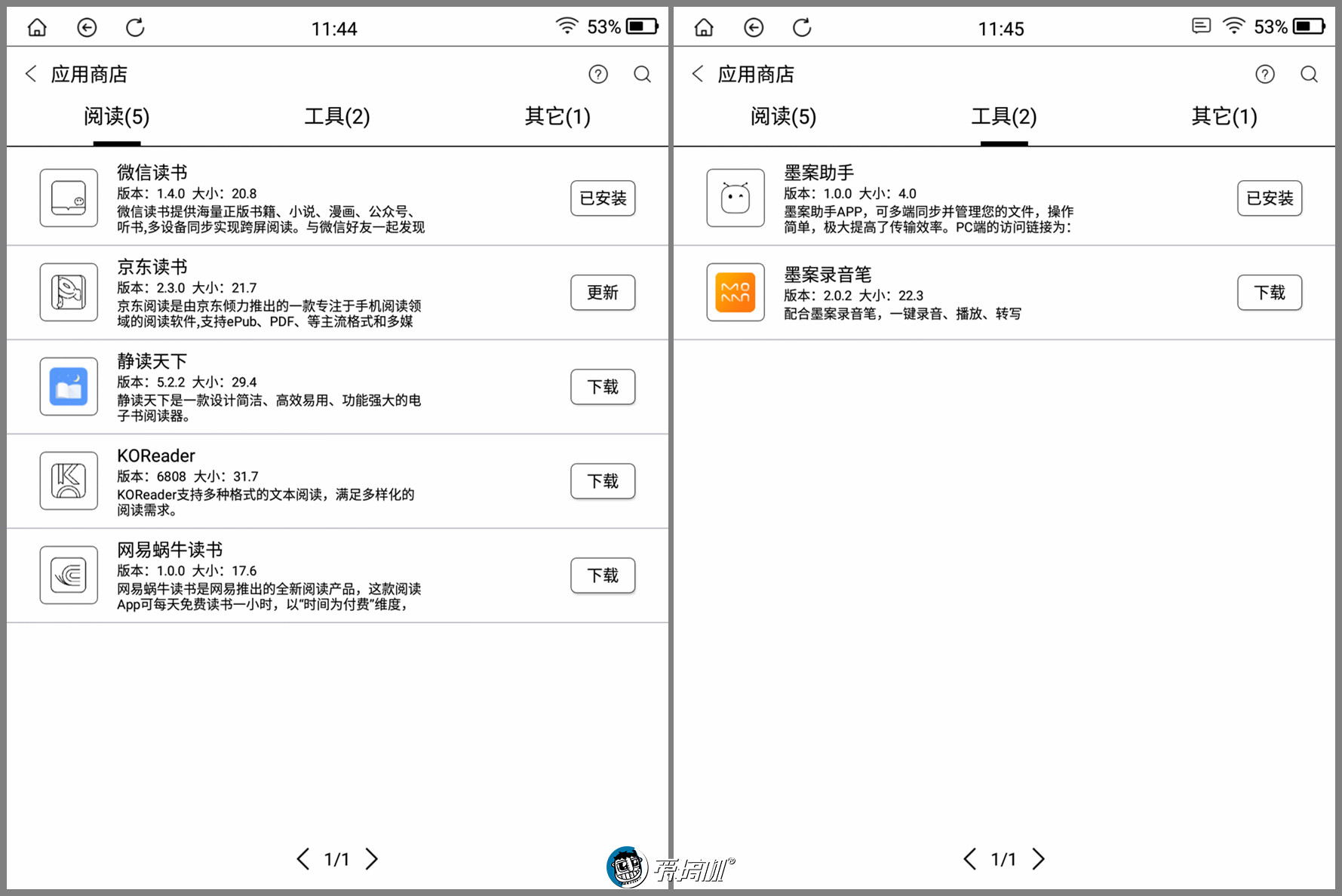Screen dimensions: 1342x896
Task: Tap battery icon in left screen
Action: (643, 27)
